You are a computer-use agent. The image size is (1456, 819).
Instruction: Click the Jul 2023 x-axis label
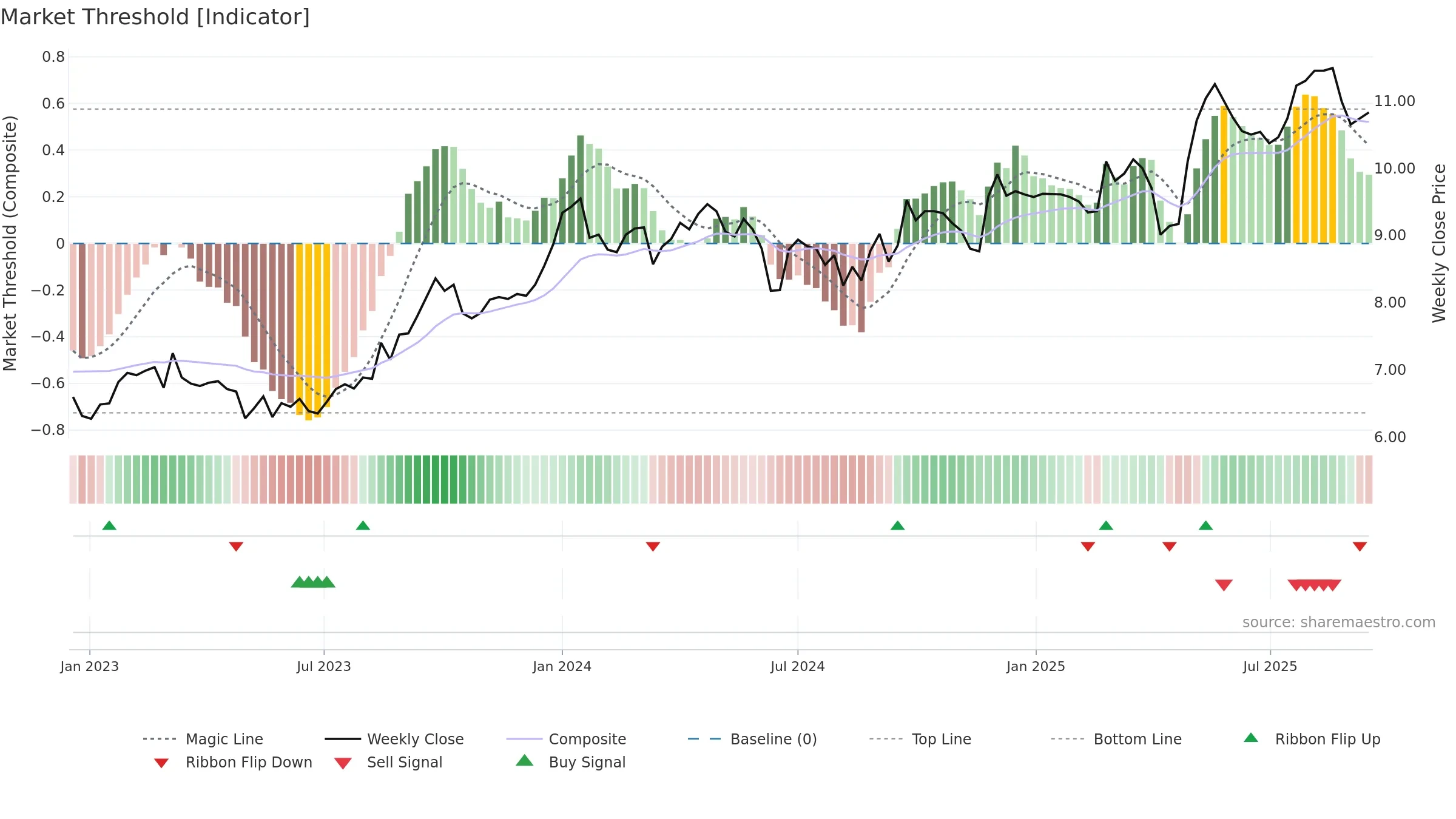324,666
